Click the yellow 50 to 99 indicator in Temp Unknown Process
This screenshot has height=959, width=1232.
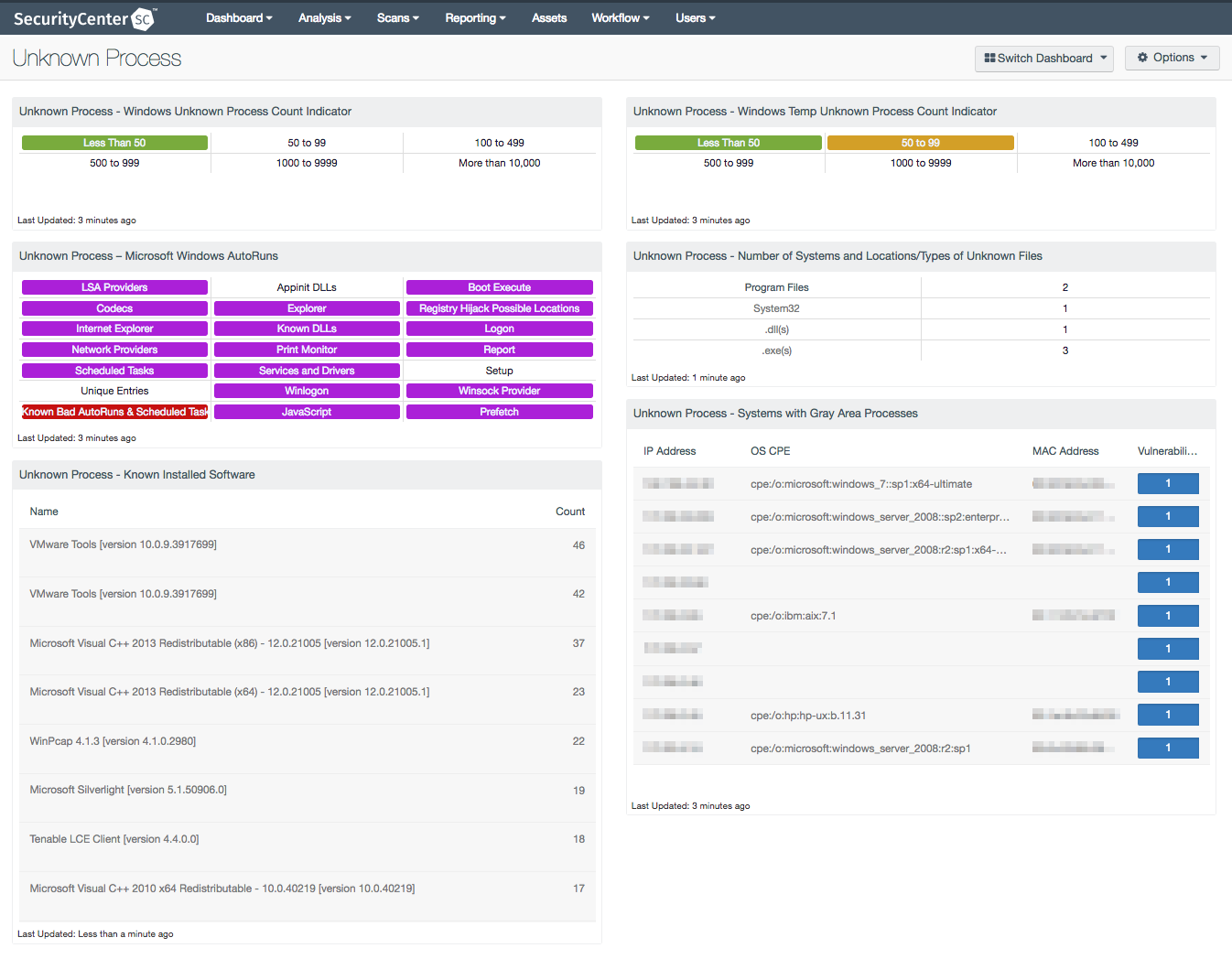(921, 143)
